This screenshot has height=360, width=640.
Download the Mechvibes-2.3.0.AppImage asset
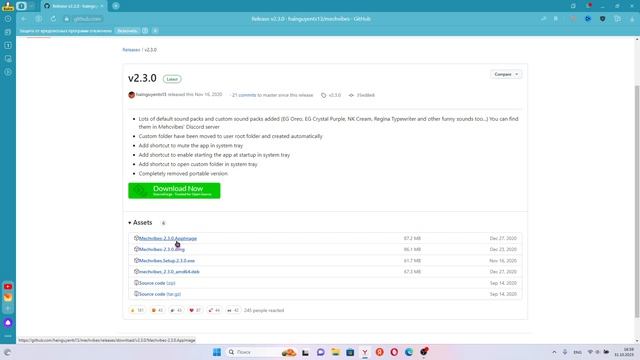(168, 238)
